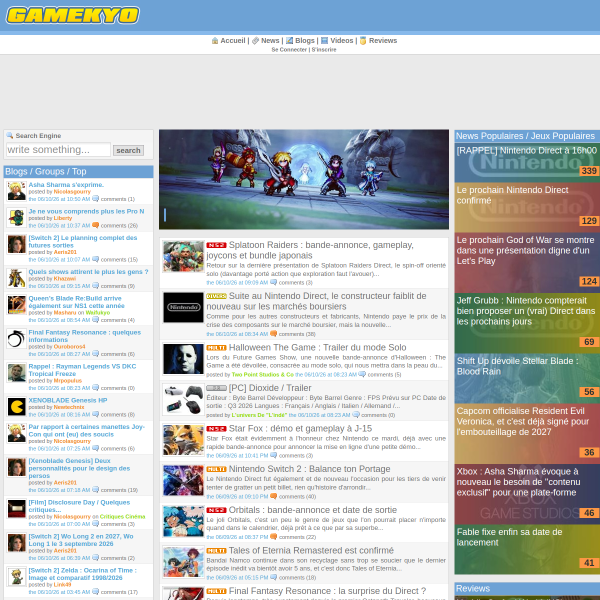Screen dimensions: 600x600
Task: Click the L'univers De "L'indé" author link
Action: (259, 415)
